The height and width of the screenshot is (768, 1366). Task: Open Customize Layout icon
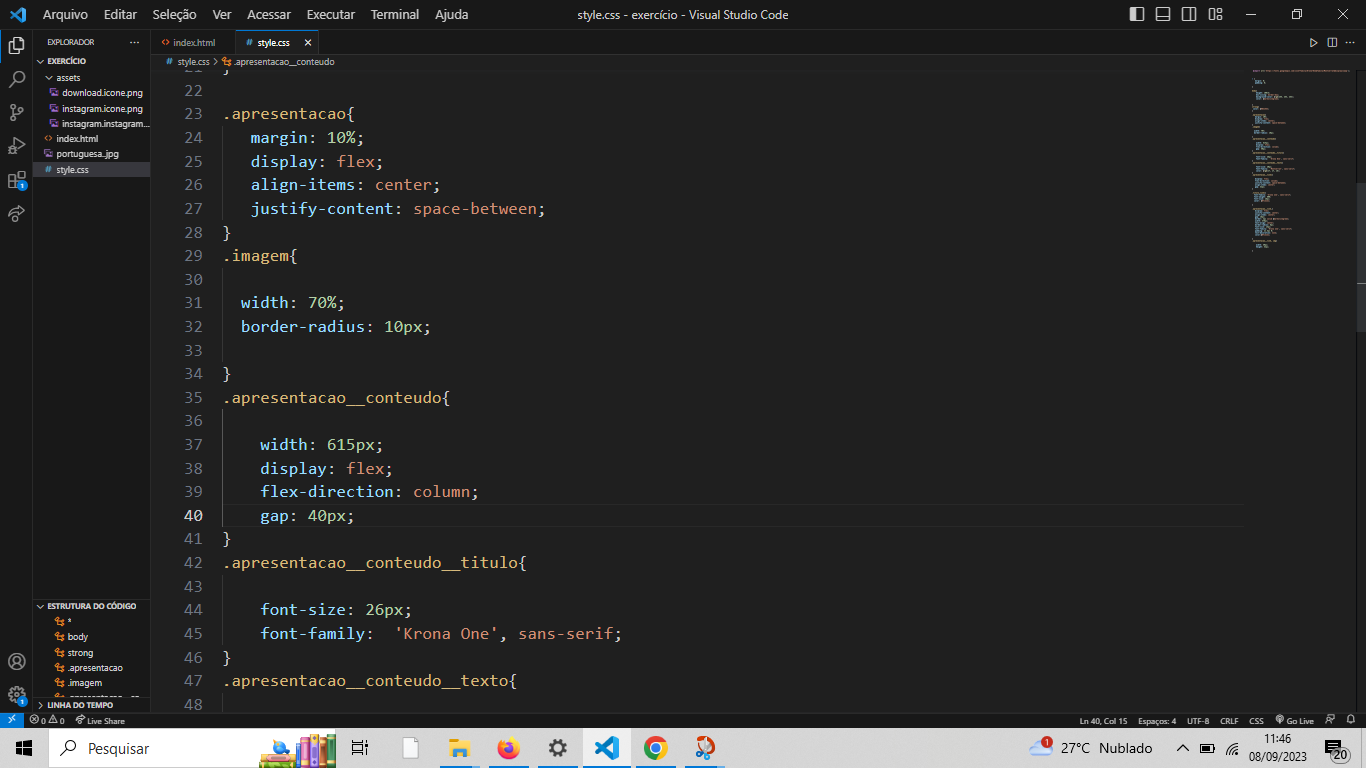1215,14
